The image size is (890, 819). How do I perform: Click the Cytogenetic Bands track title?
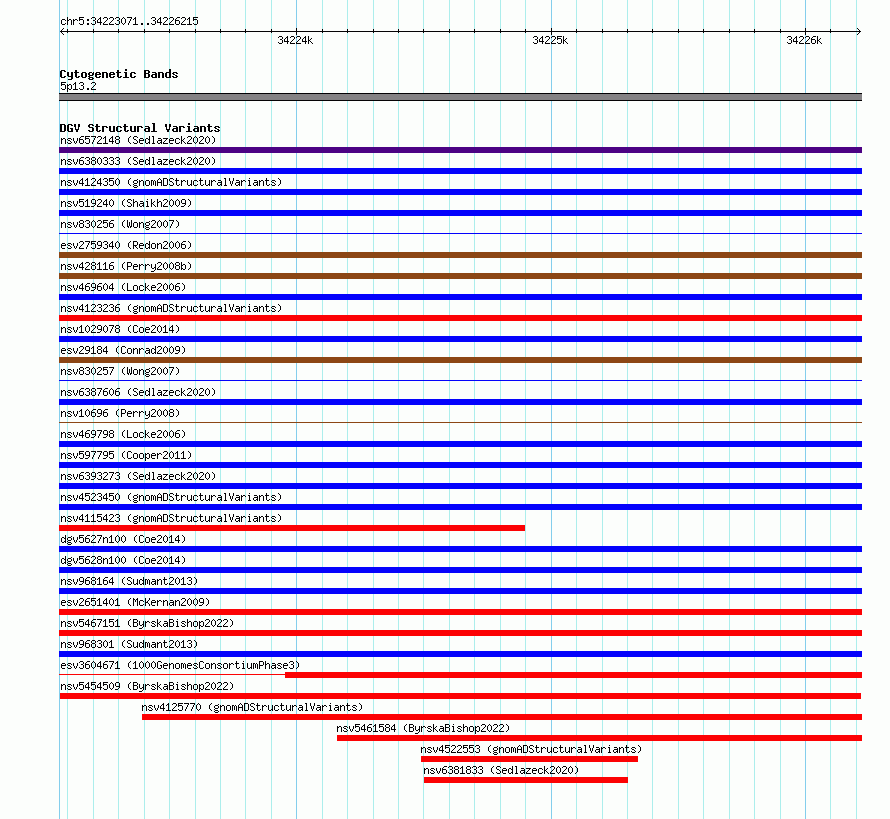(x=119, y=74)
